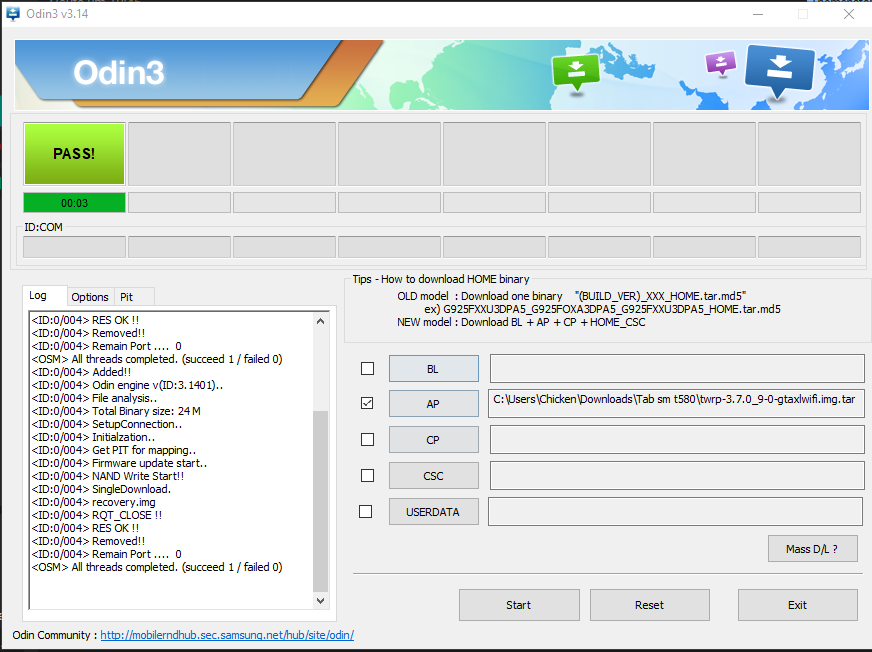Screen dimensions: 872x652
Task: Click the green PASS! status box
Action: (x=75, y=154)
